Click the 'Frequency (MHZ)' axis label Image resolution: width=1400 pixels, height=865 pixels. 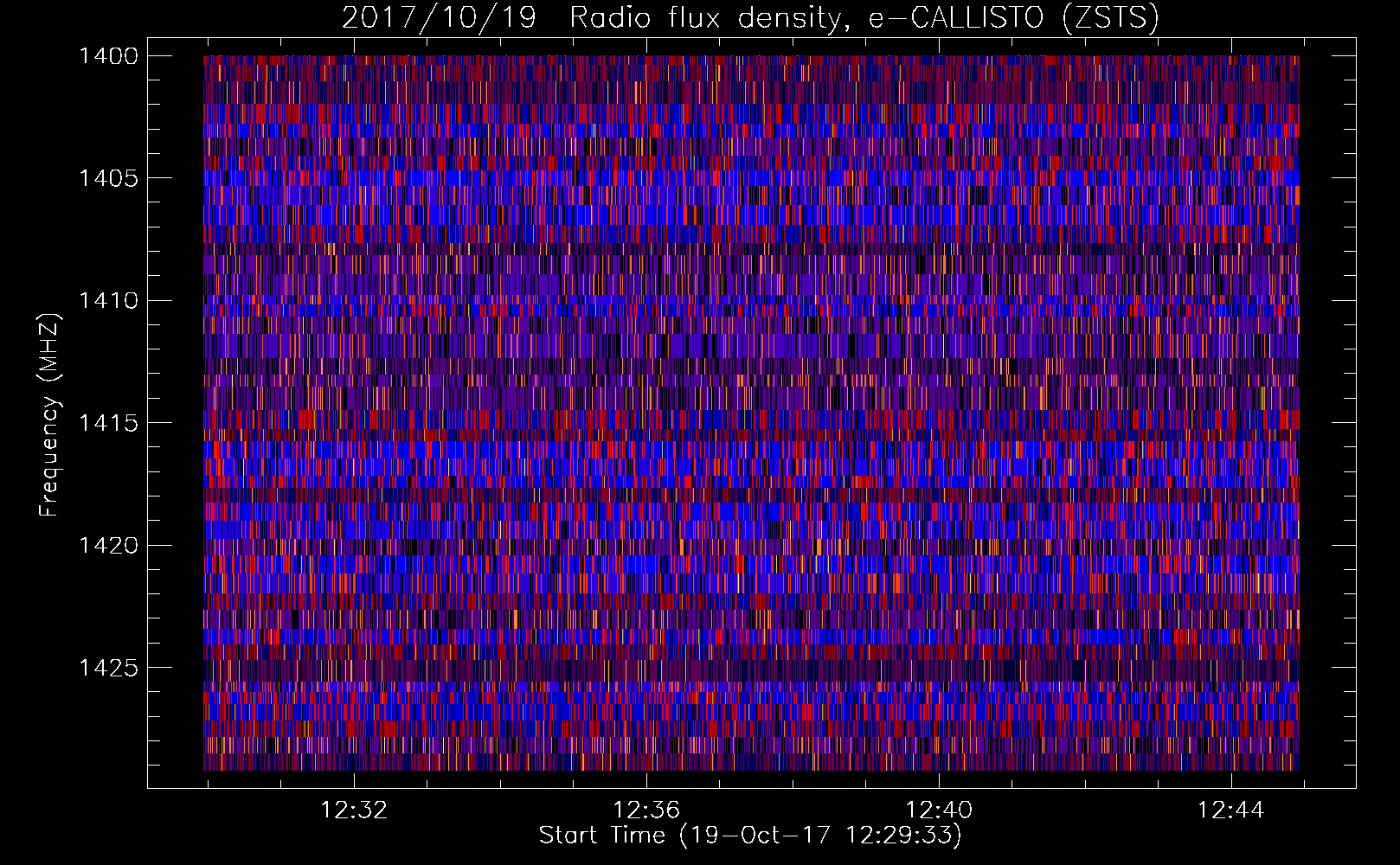pos(49,415)
